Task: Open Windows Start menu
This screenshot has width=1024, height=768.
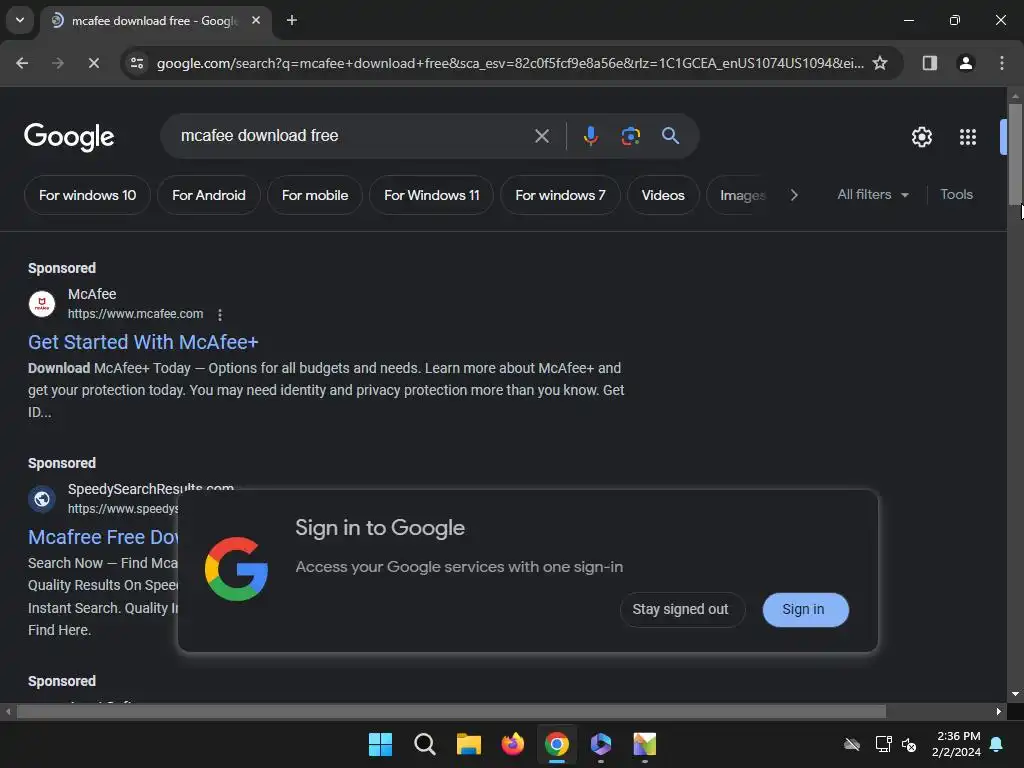Action: 380,744
